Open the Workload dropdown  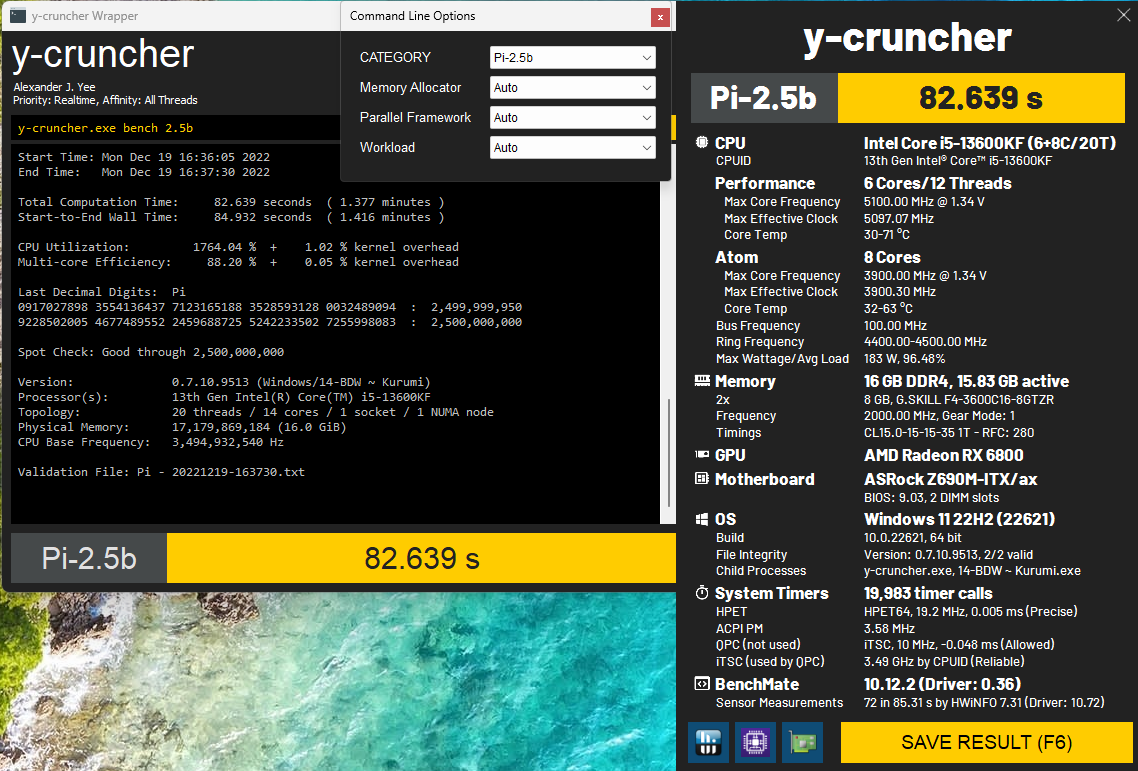coord(573,147)
